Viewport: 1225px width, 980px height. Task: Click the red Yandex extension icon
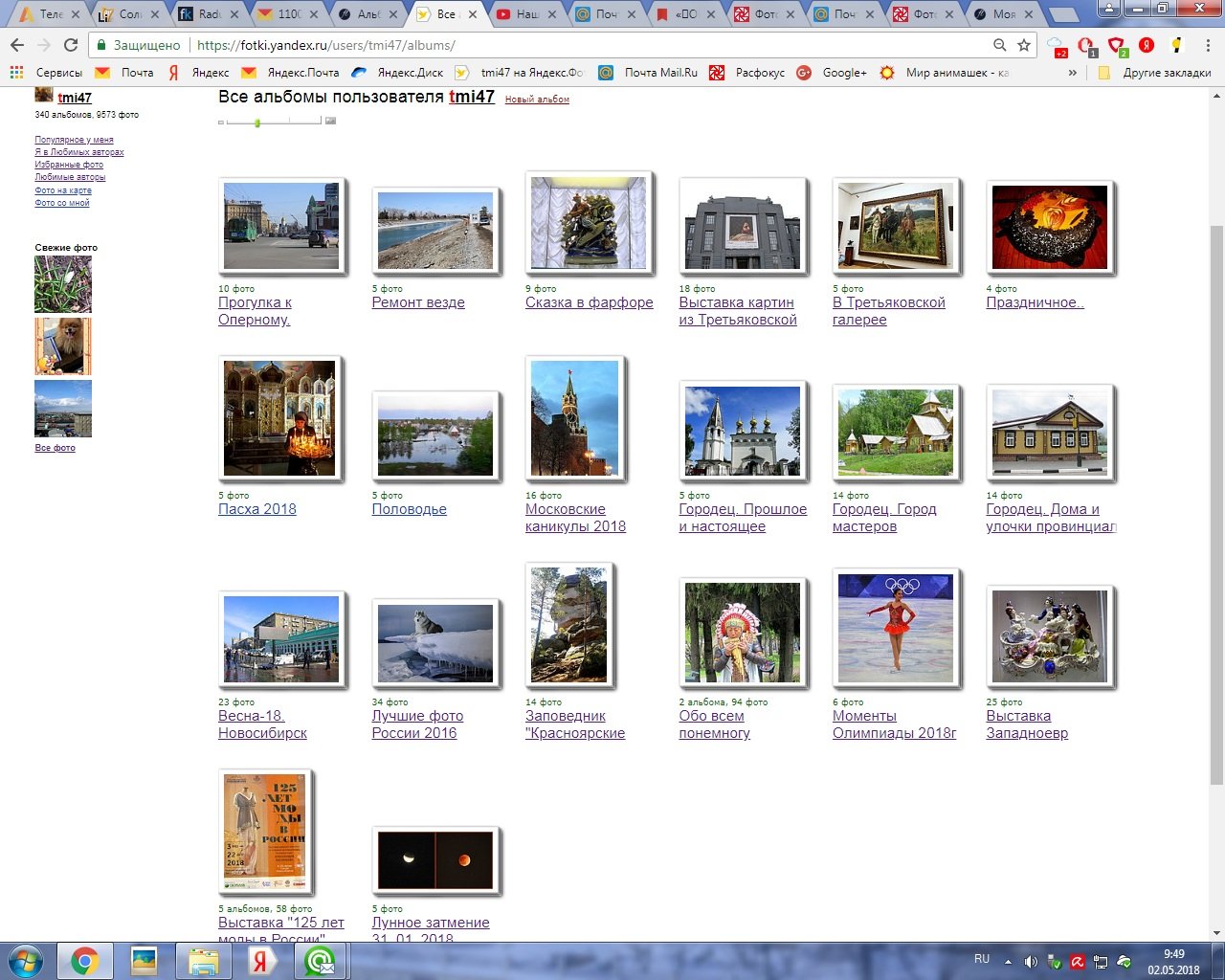1147,45
